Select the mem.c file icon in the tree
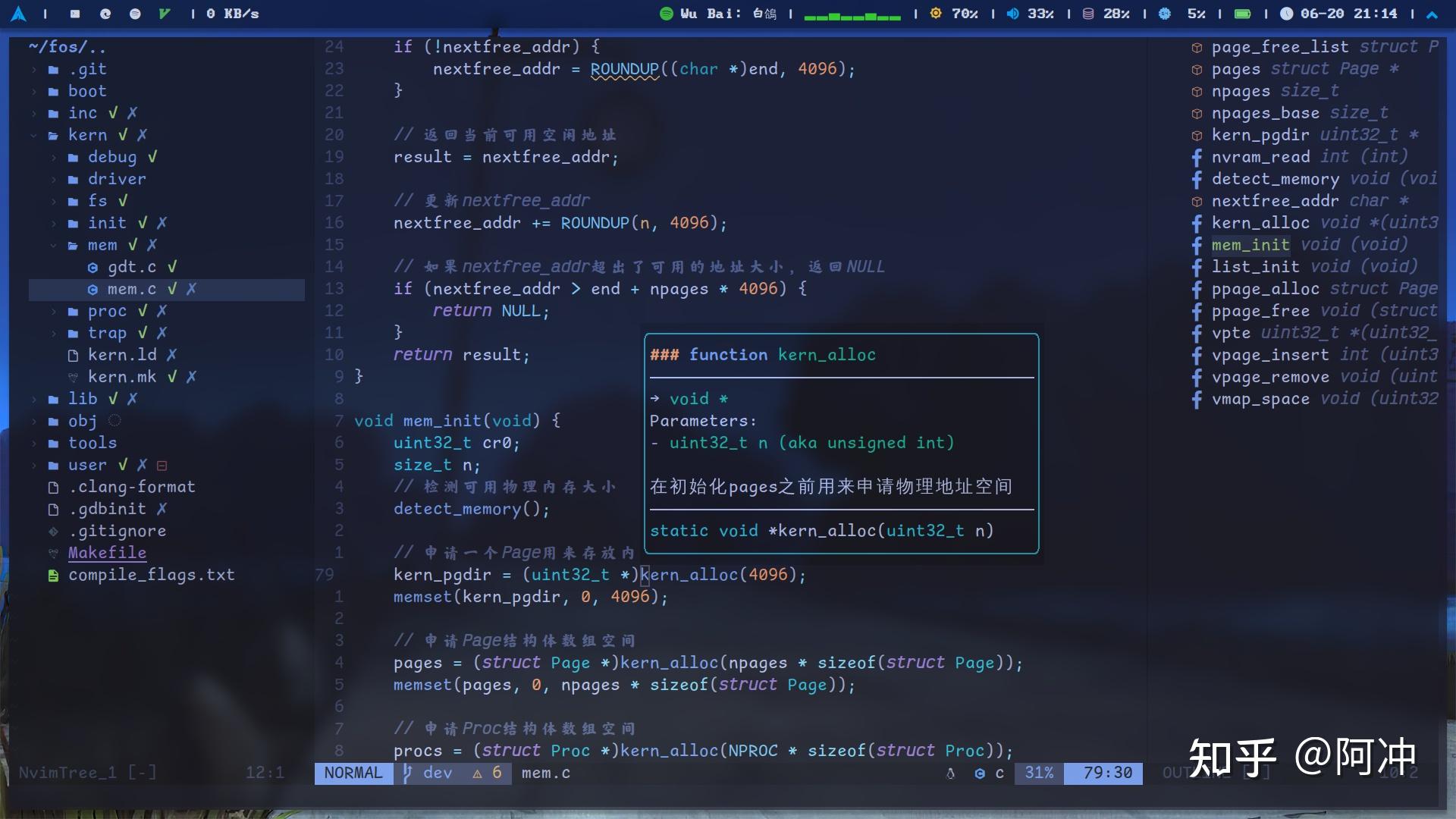1456x819 pixels. [x=93, y=289]
